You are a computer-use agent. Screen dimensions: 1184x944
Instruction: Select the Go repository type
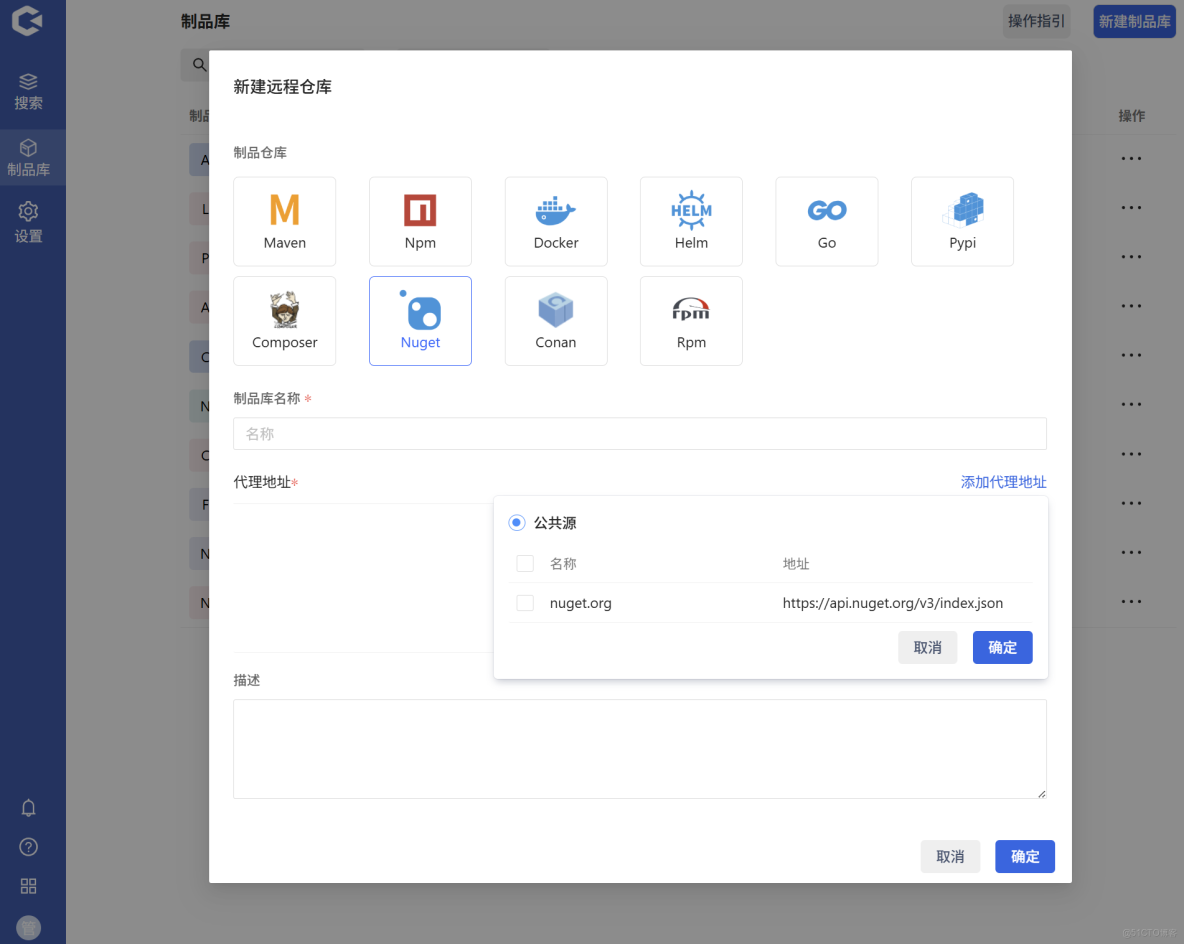click(x=826, y=221)
